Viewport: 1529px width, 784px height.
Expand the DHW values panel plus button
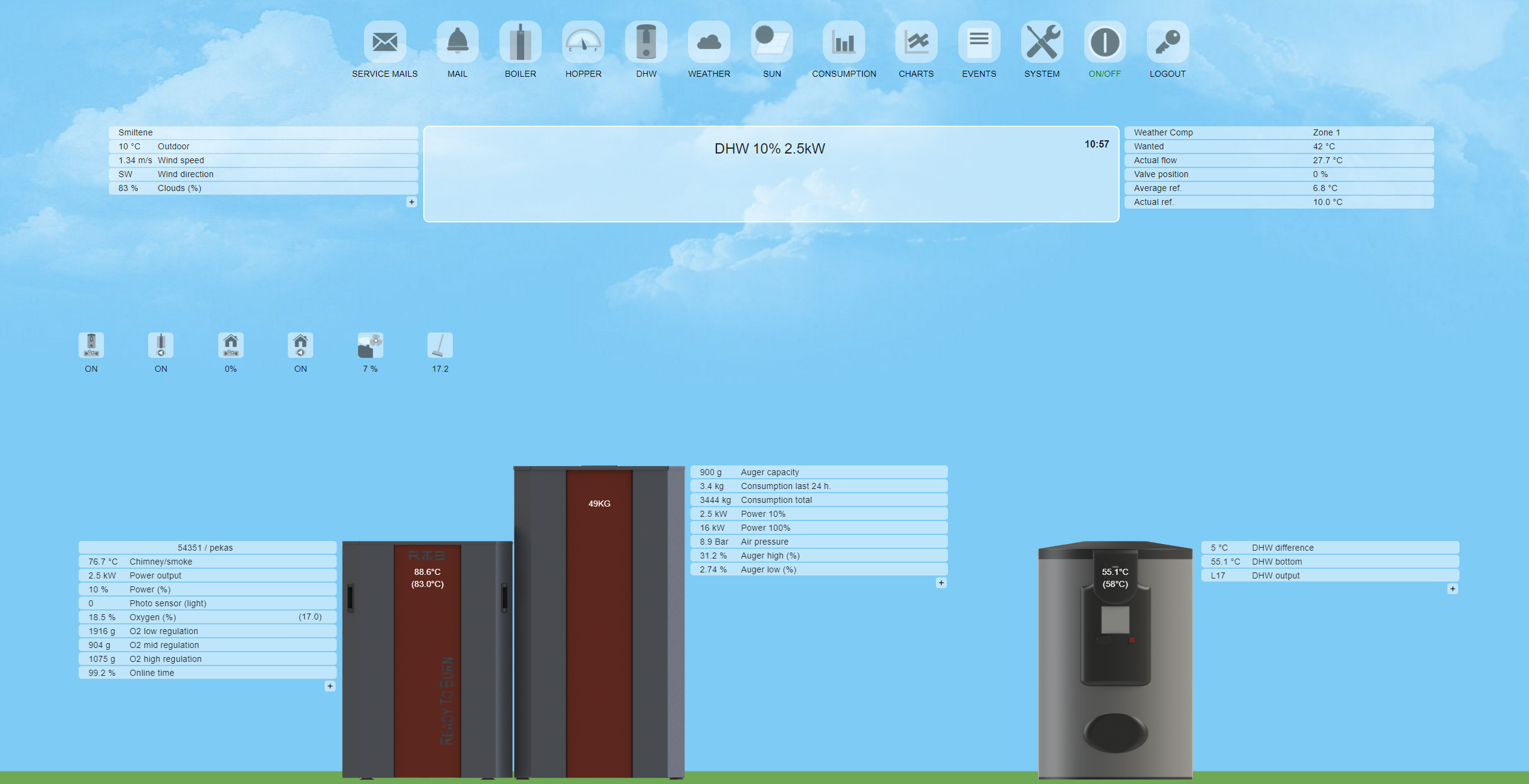pos(1452,589)
